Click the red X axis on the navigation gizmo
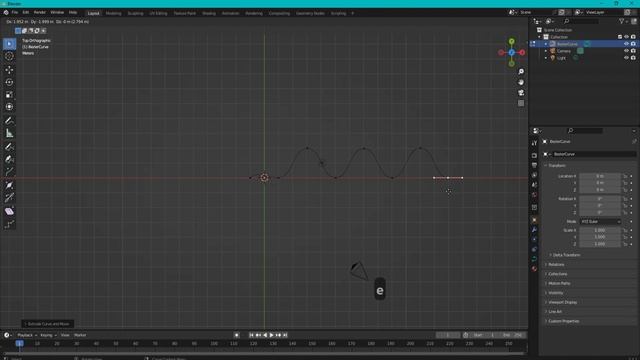Screen dimensions: 640x360 (x=522, y=52)
